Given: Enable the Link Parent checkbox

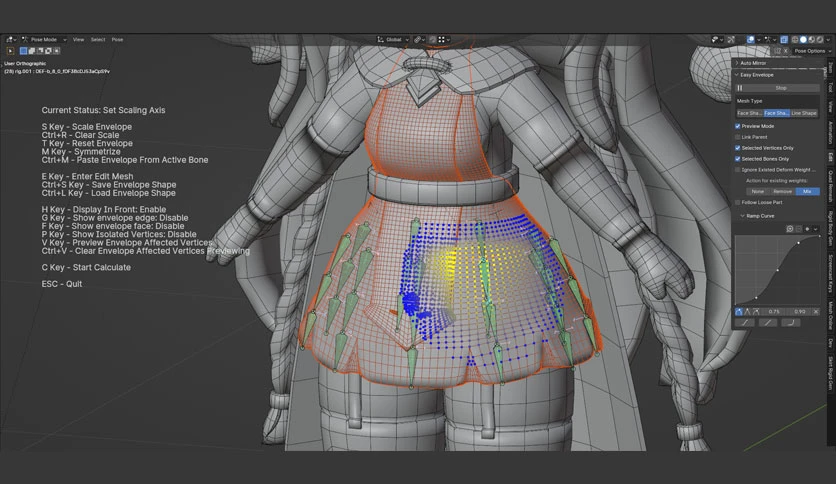Looking at the screenshot, I should 738,137.
